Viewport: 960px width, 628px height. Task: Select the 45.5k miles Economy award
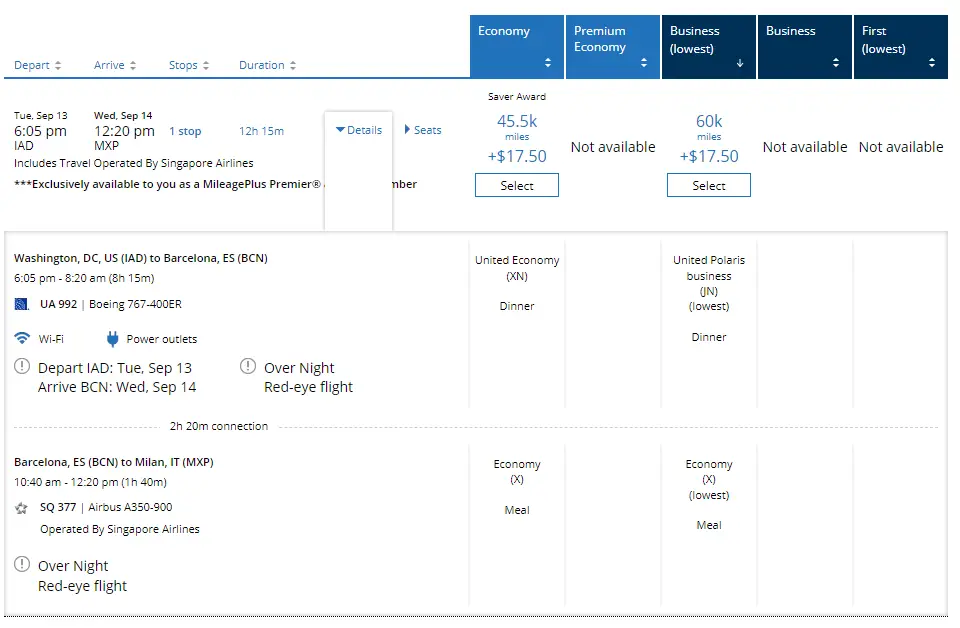[517, 185]
